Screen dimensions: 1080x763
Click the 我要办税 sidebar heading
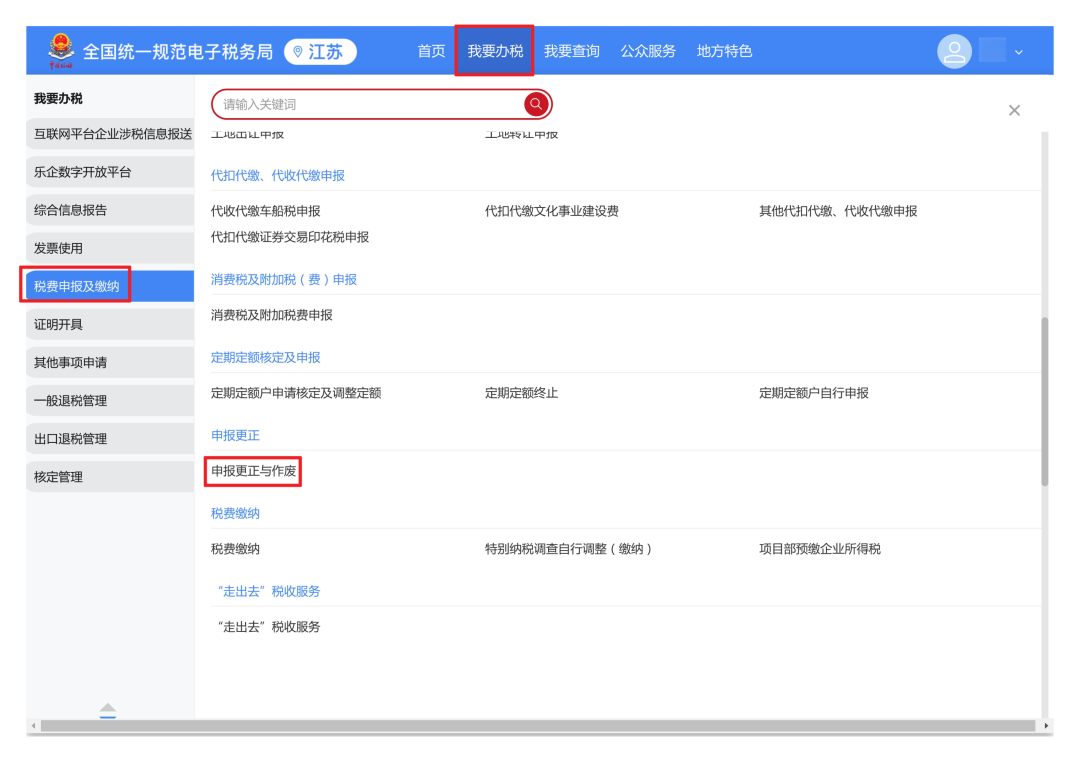58,98
